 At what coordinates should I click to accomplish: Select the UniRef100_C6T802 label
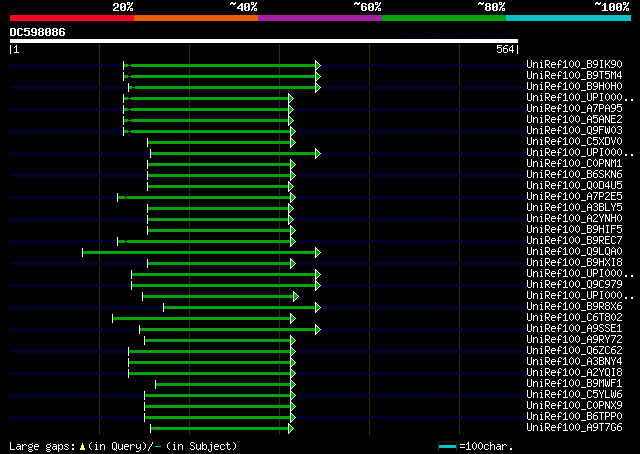574,318
